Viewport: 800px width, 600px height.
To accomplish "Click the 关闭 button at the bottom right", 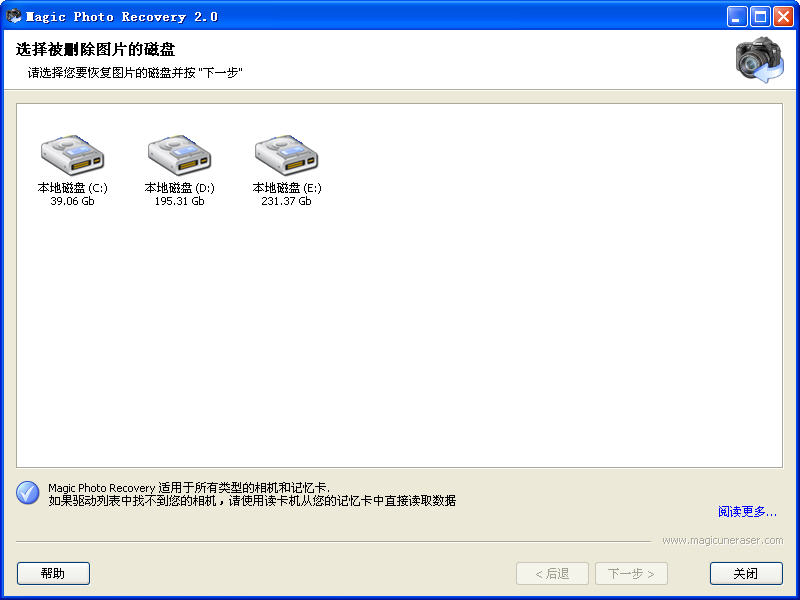I will [x=746, y=573].
